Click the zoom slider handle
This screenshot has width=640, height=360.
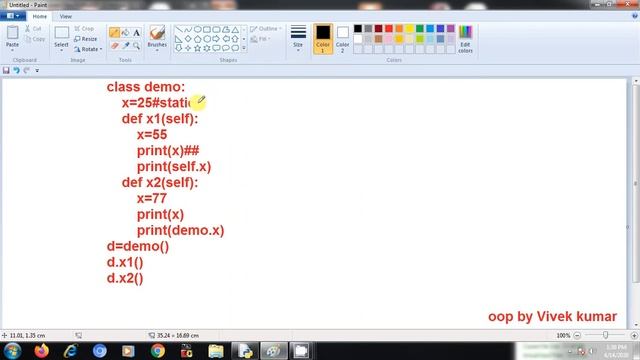click(605, 335)
